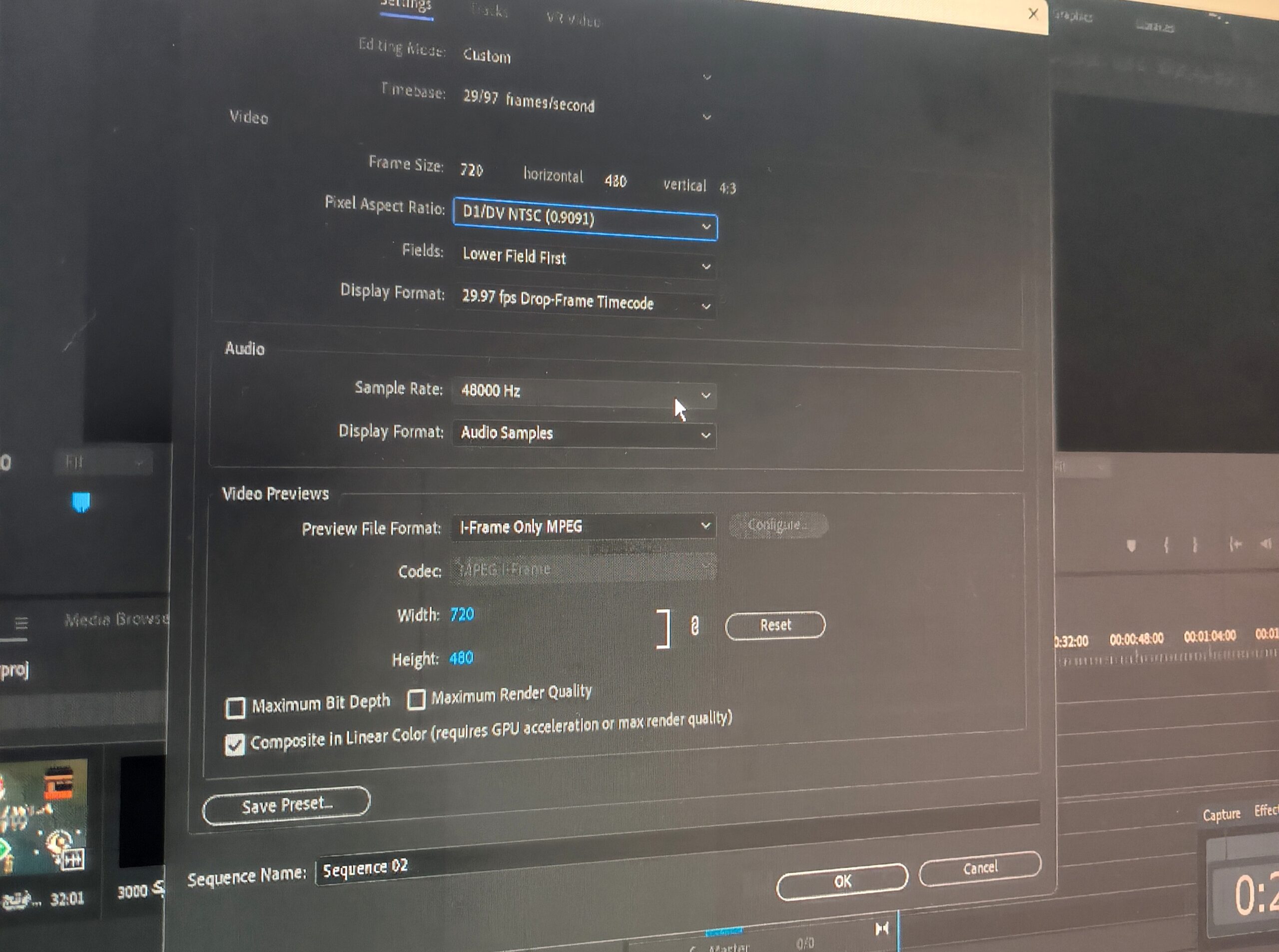Click the Add Marker icon in the monitor
The image size is (1279, 952).
pyautogui.click(x=1131, y=545)
